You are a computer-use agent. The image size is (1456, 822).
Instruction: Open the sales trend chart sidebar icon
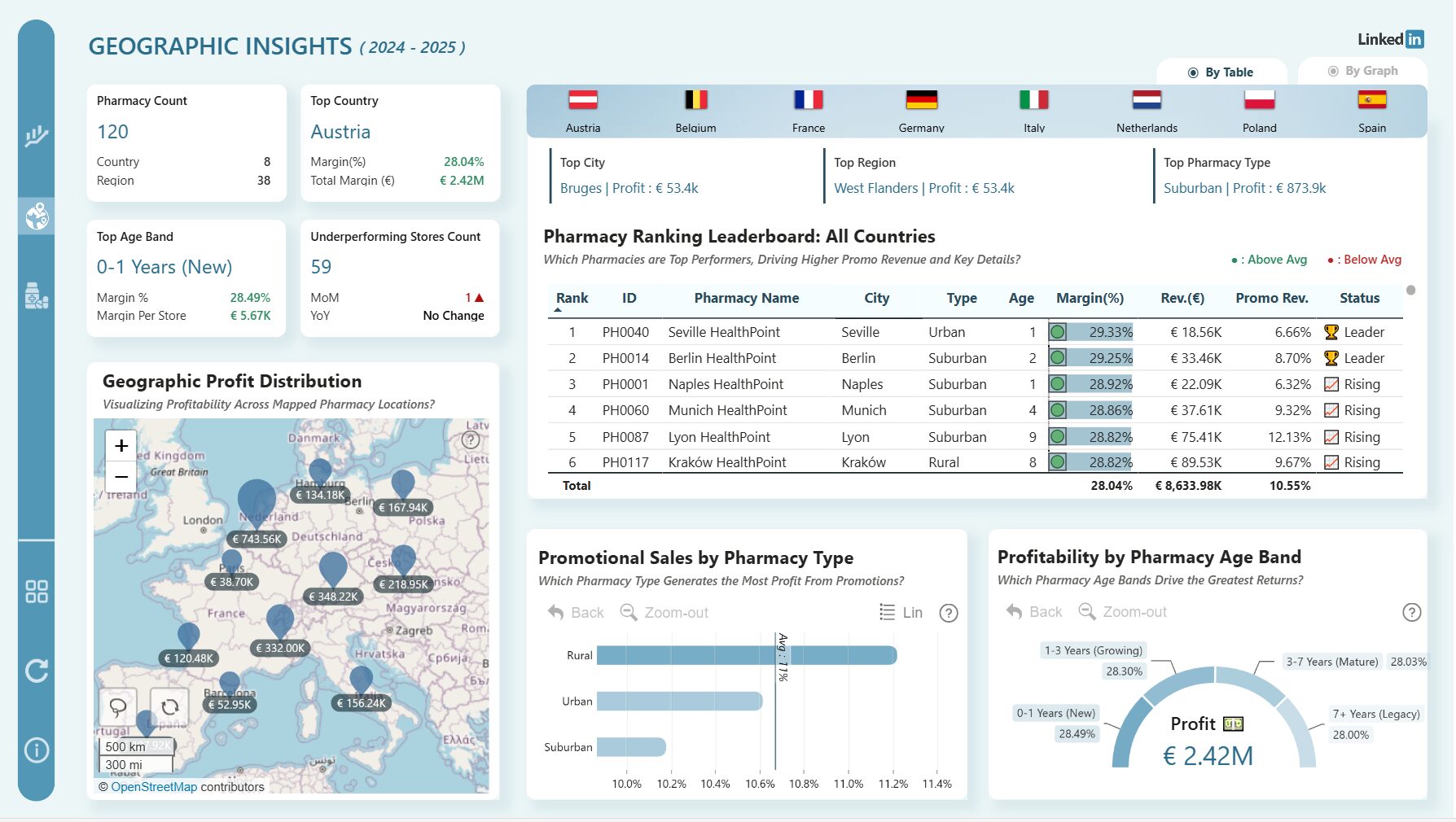(36, 136)
